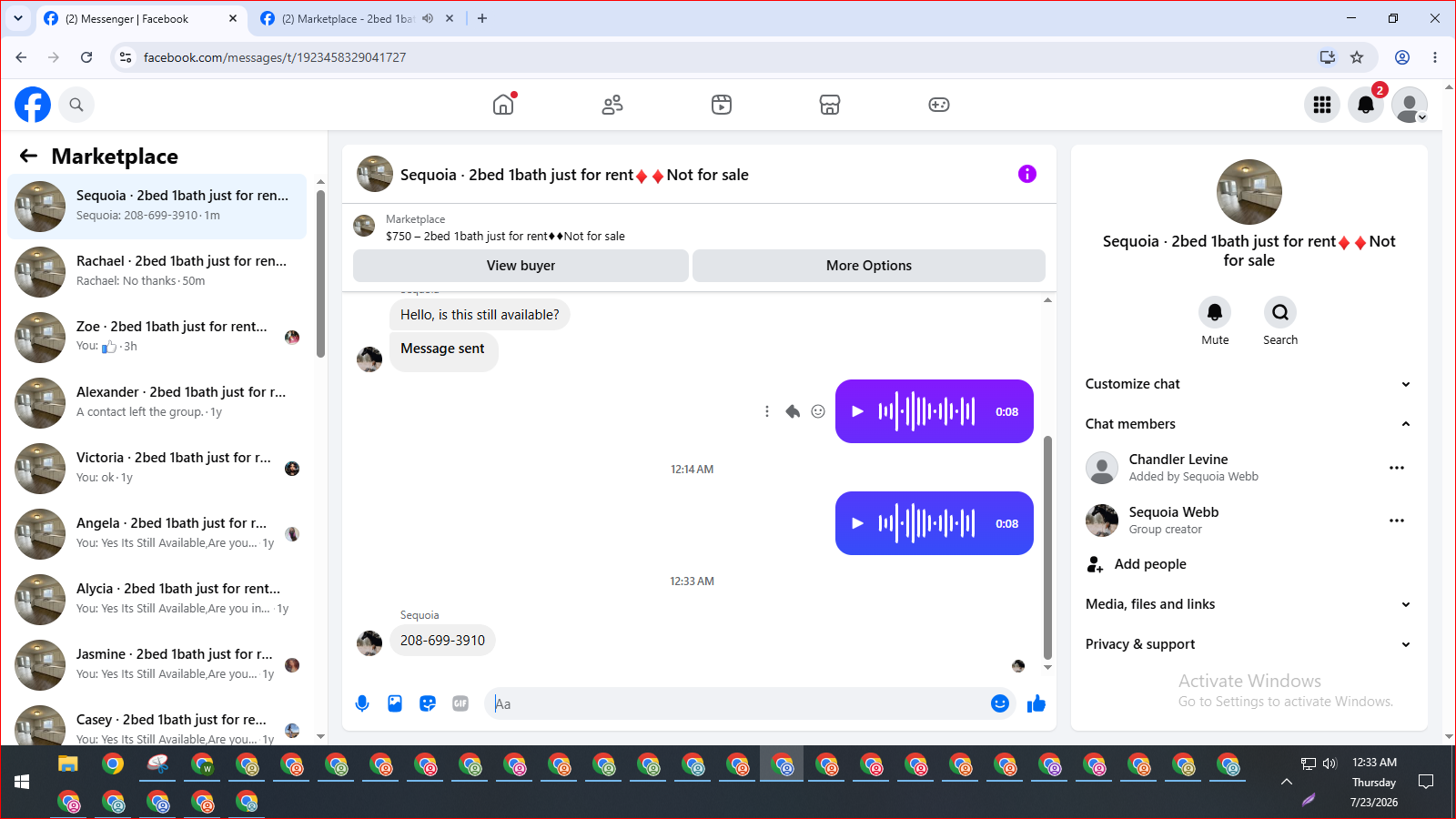
Task: Open the Alexander conversation
Action: 157,402
